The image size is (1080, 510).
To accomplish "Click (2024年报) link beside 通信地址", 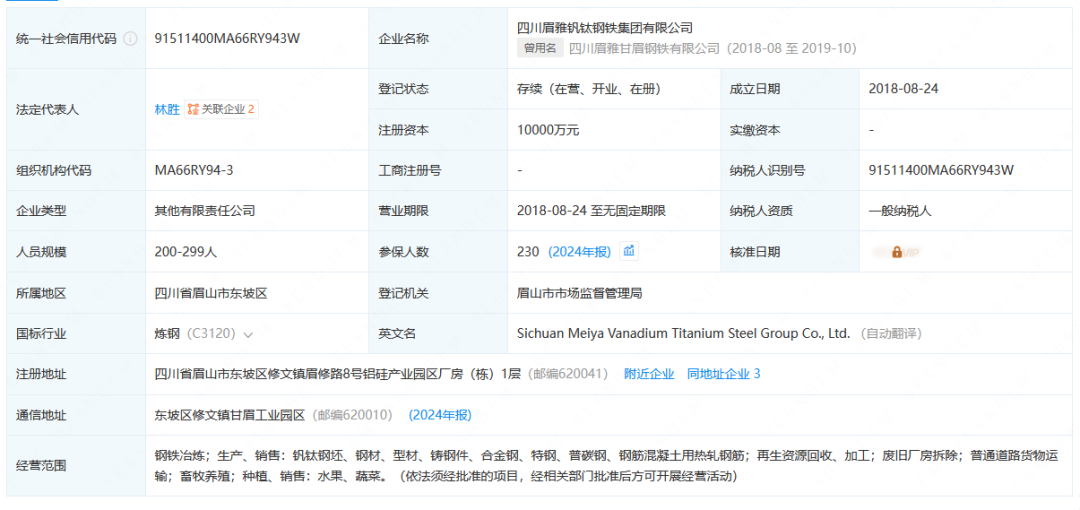I will (x=440, y=415).
